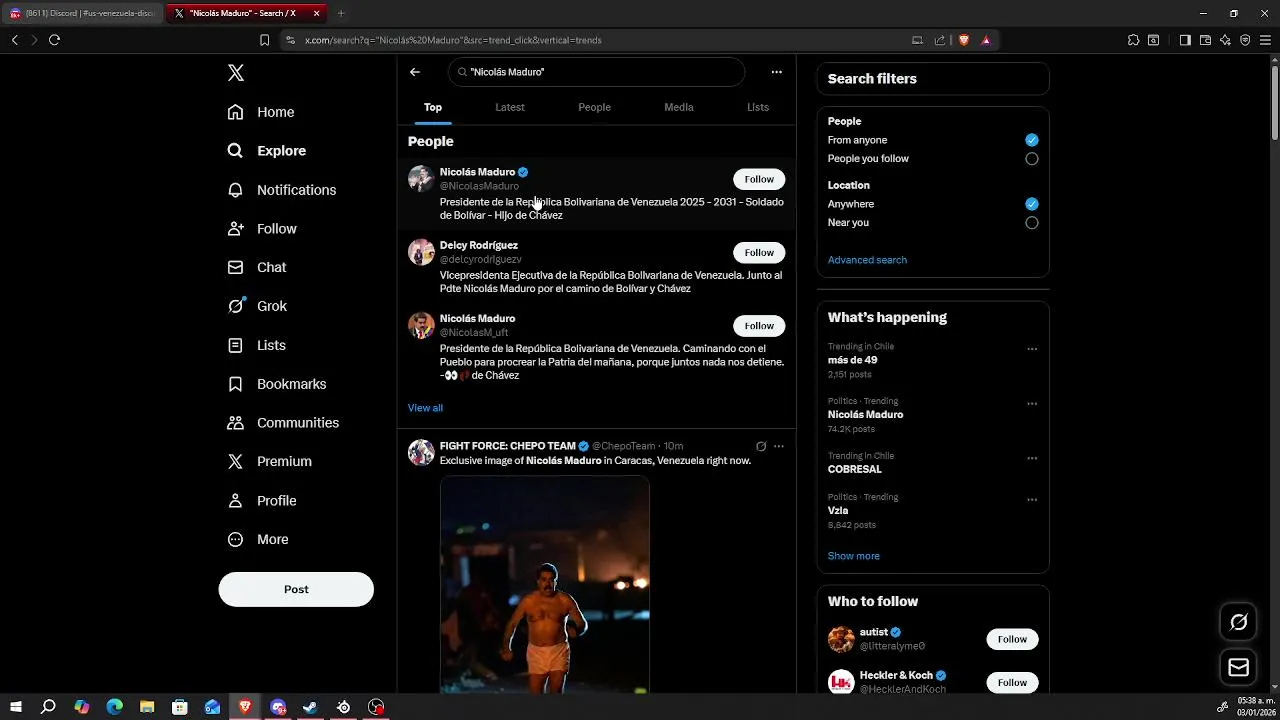This screenshot has height=720, width=1280.
Task: Switch to the Media search tab
Action: [x=679, y=107]
